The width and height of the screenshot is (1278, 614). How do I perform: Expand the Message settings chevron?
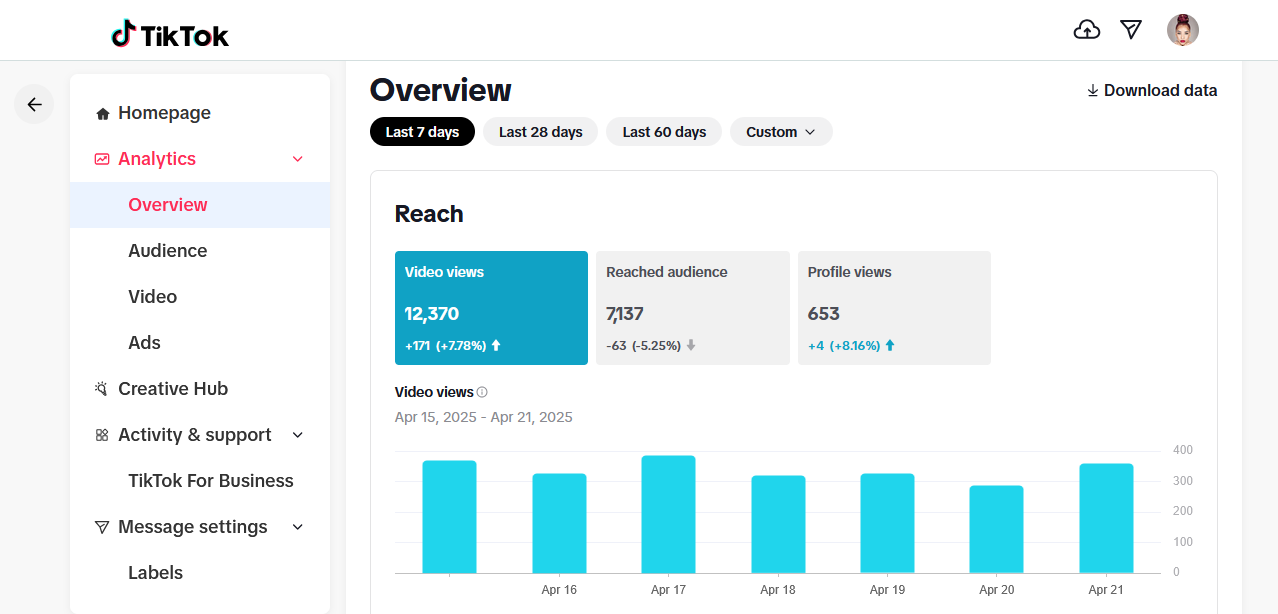[x=297, y=527]
